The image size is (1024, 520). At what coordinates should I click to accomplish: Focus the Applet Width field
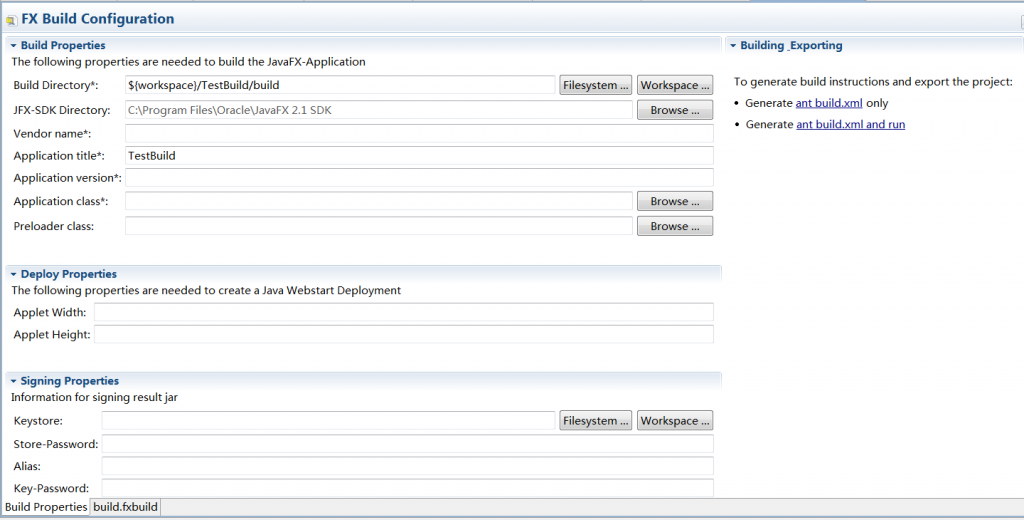point(404,312)
